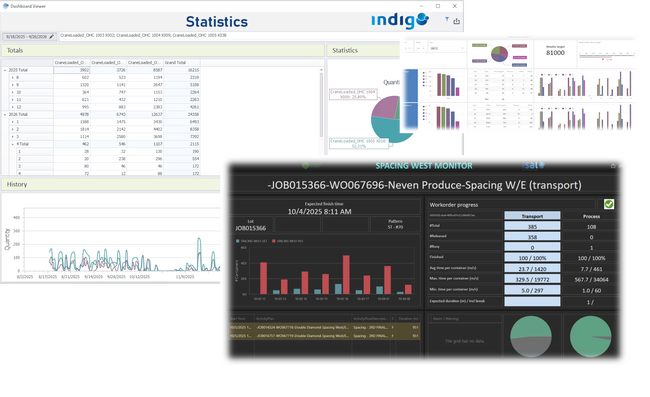Close the Dashboard Viewer window
650x397 pixels.
point(455,6)
